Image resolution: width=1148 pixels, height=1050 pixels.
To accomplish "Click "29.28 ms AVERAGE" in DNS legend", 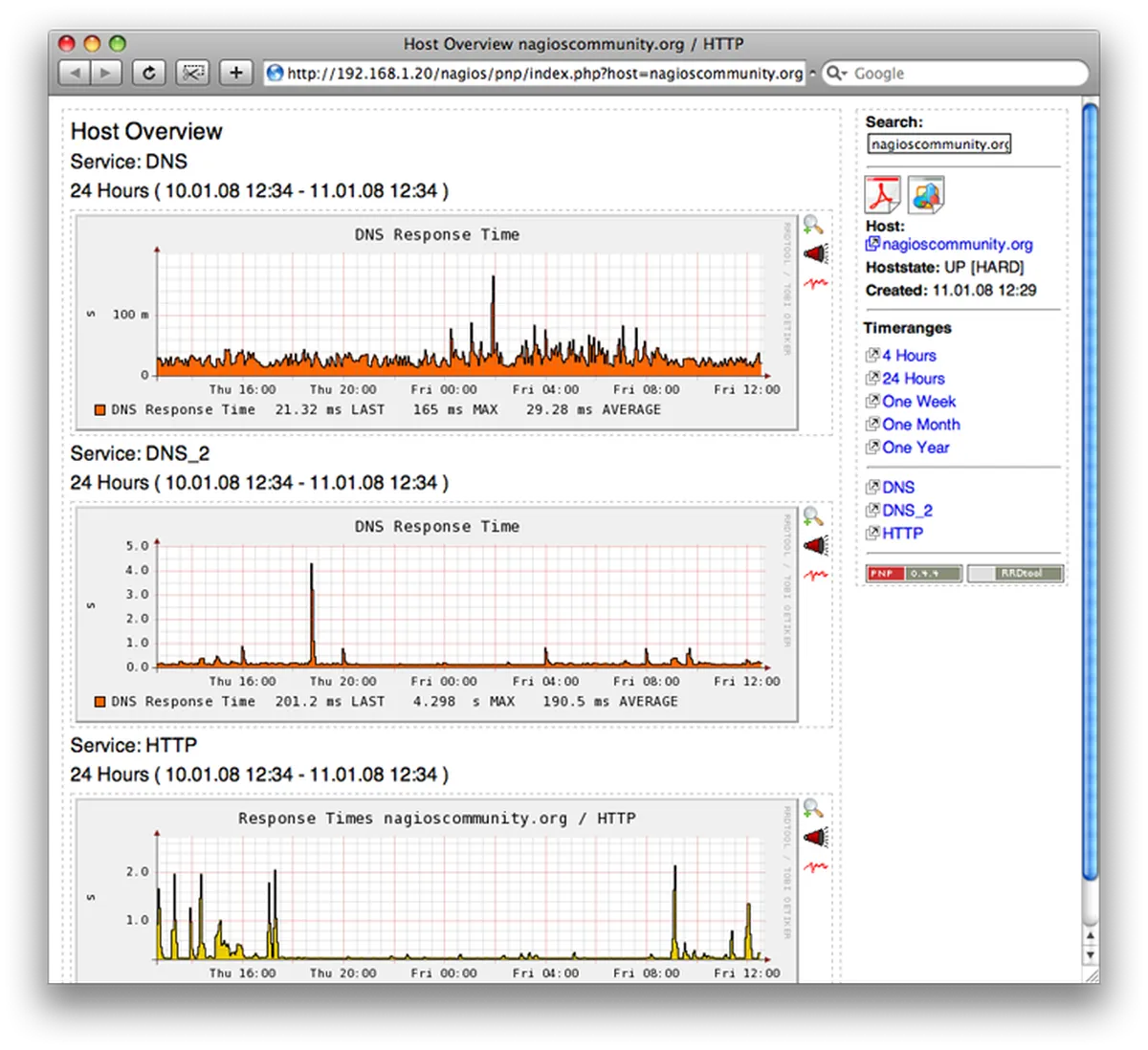I will pos(593,410).
